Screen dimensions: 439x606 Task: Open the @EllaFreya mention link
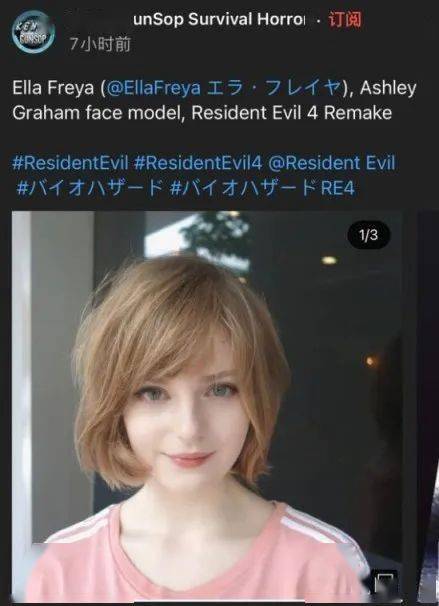click(x=153, y=88)
